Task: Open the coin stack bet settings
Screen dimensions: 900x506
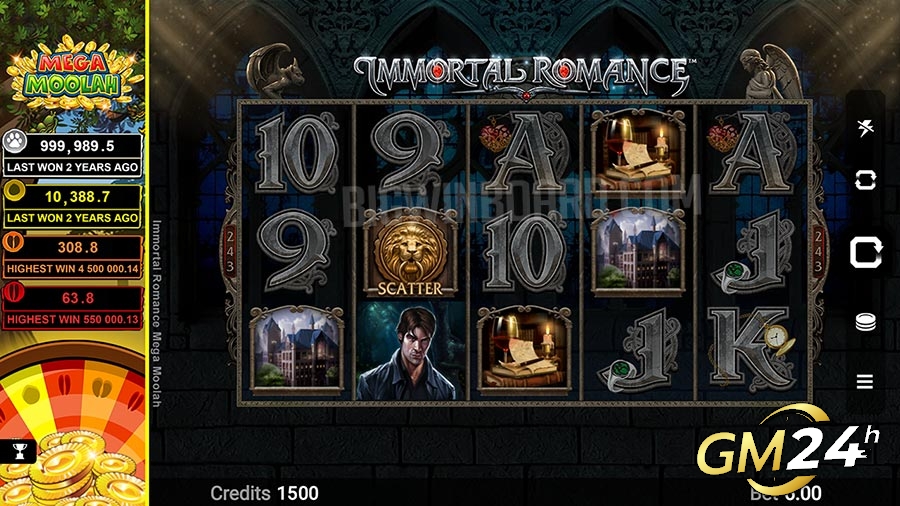Action: tap(865, 322)
